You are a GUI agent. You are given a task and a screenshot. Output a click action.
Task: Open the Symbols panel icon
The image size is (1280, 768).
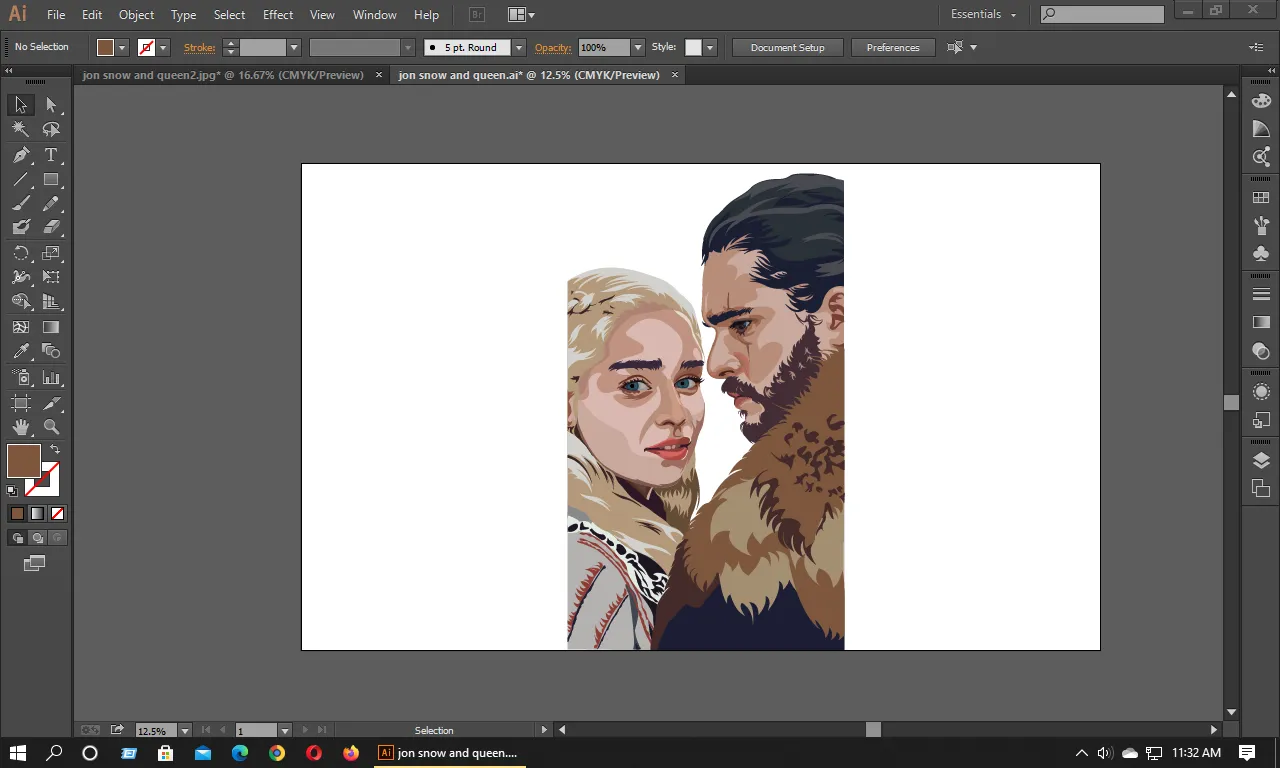[x=1261, y=253]
